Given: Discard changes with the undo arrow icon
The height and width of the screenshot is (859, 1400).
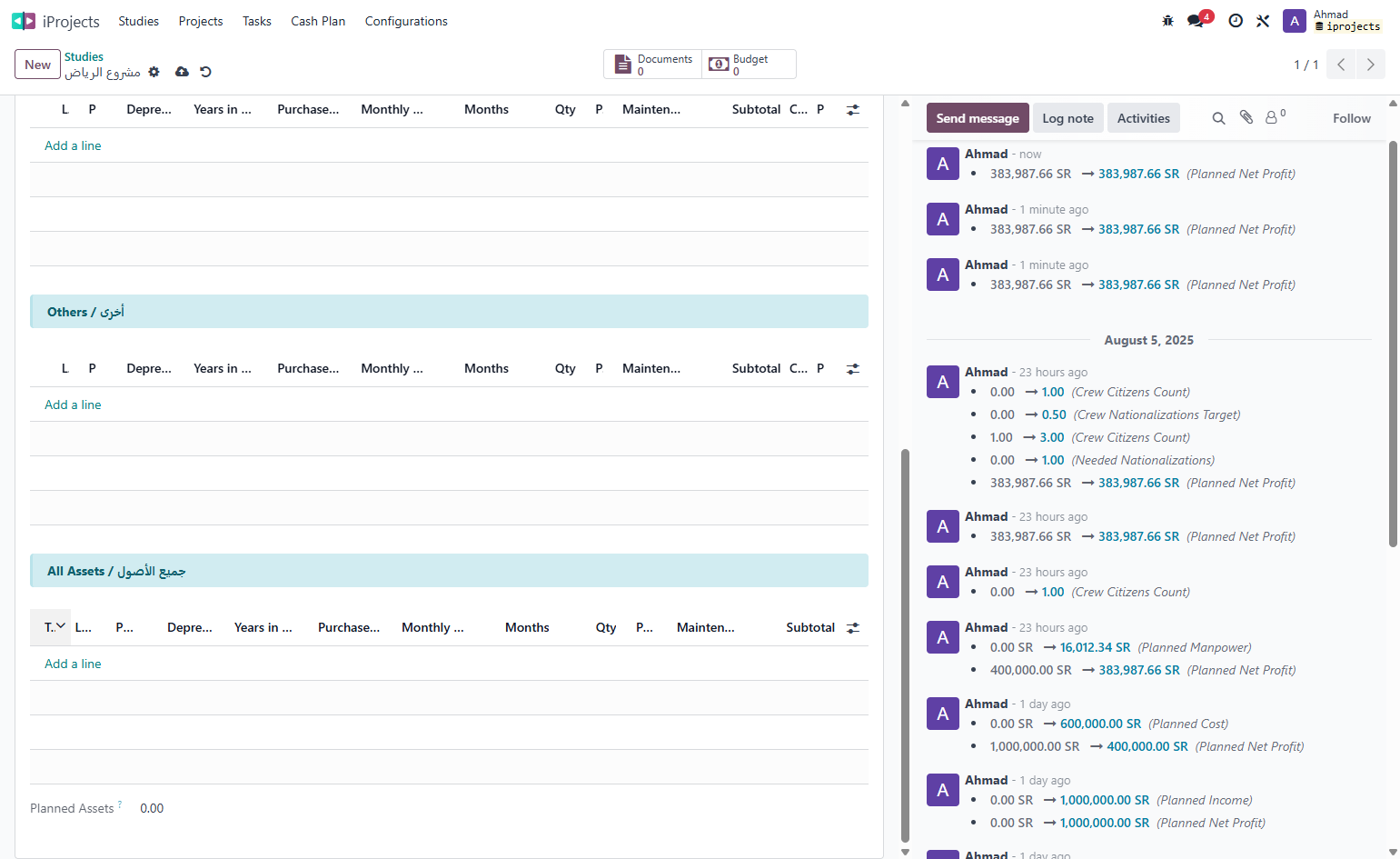Looking at the screenshot, I should tap(205, 72).
